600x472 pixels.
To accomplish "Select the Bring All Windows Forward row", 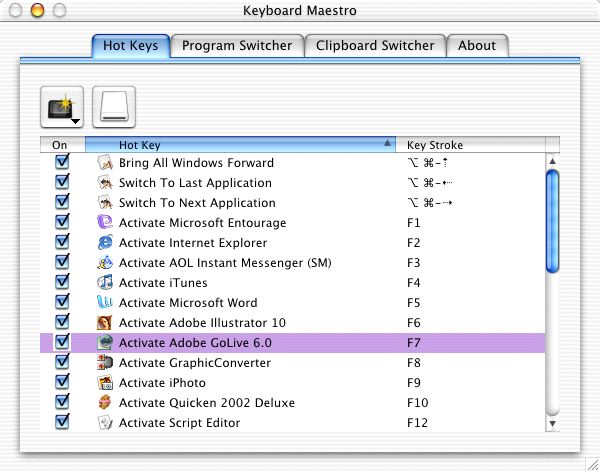I will coord(293,162).
